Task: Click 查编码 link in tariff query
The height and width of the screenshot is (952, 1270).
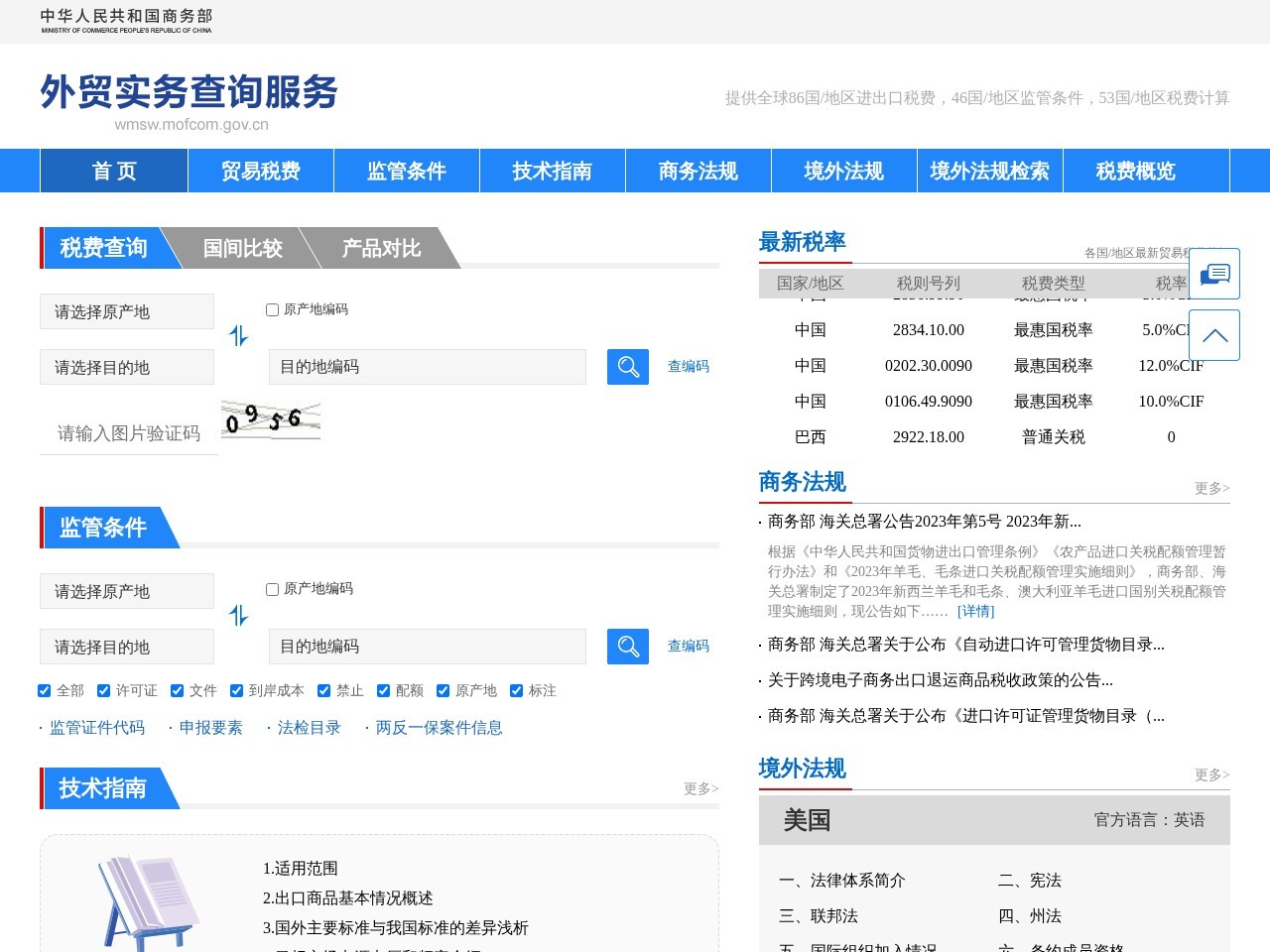Action: (x=689, y=366)
